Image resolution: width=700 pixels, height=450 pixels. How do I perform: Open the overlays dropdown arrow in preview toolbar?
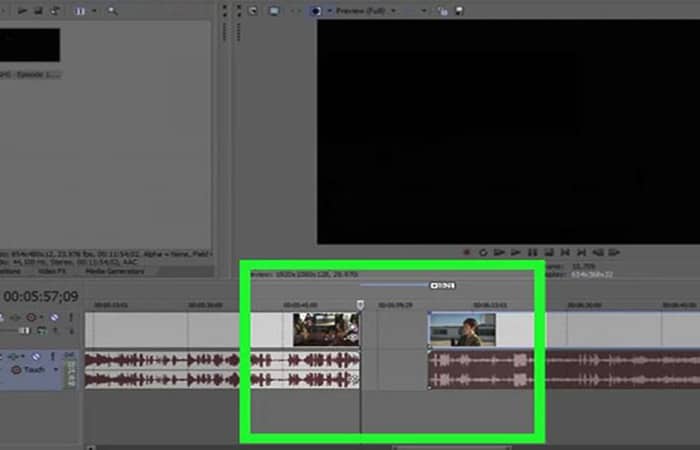click(x=424, y=11)
